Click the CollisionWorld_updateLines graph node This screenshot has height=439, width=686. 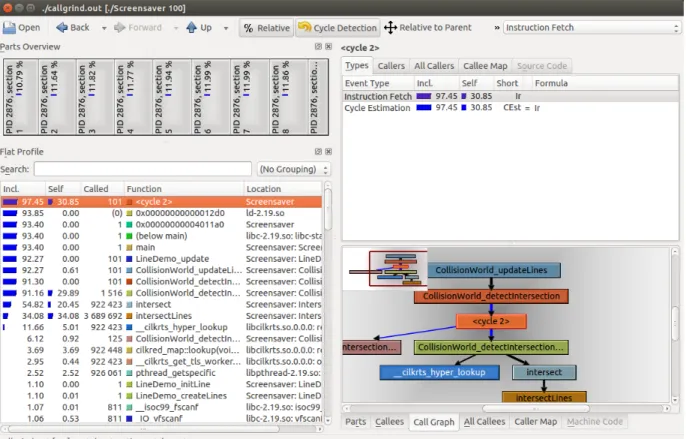coord(494,270)
